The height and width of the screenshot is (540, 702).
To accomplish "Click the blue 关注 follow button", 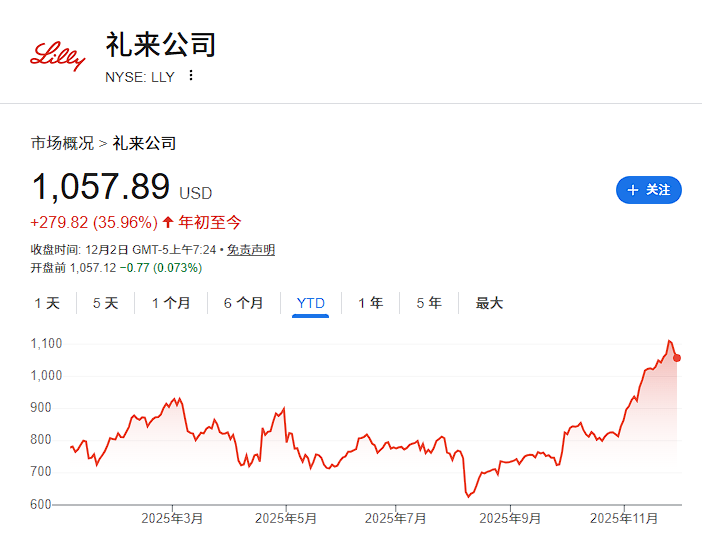I will pyautogui.click(x=649, y=190).
